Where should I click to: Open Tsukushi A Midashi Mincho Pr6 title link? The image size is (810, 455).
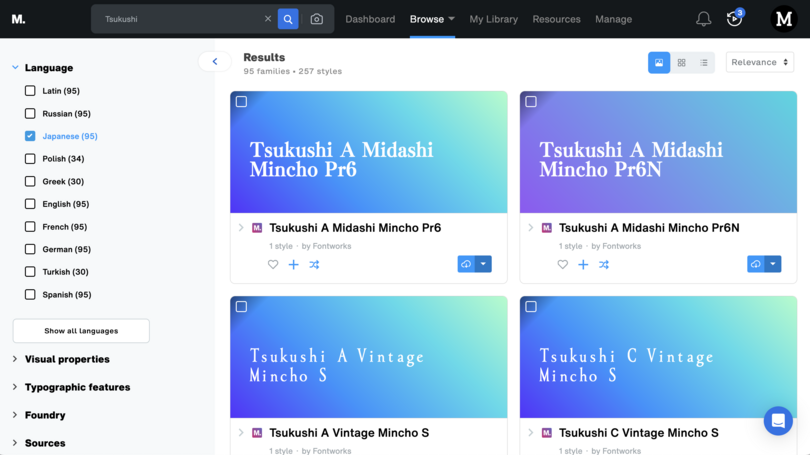(355, 228)
